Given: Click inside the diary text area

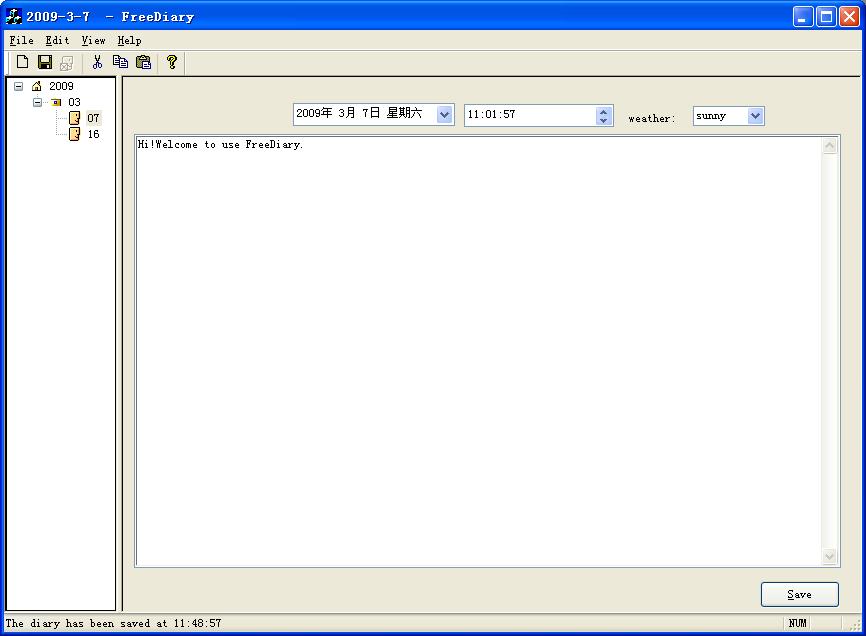Looking at the screenshot, I should click(478, 351).
